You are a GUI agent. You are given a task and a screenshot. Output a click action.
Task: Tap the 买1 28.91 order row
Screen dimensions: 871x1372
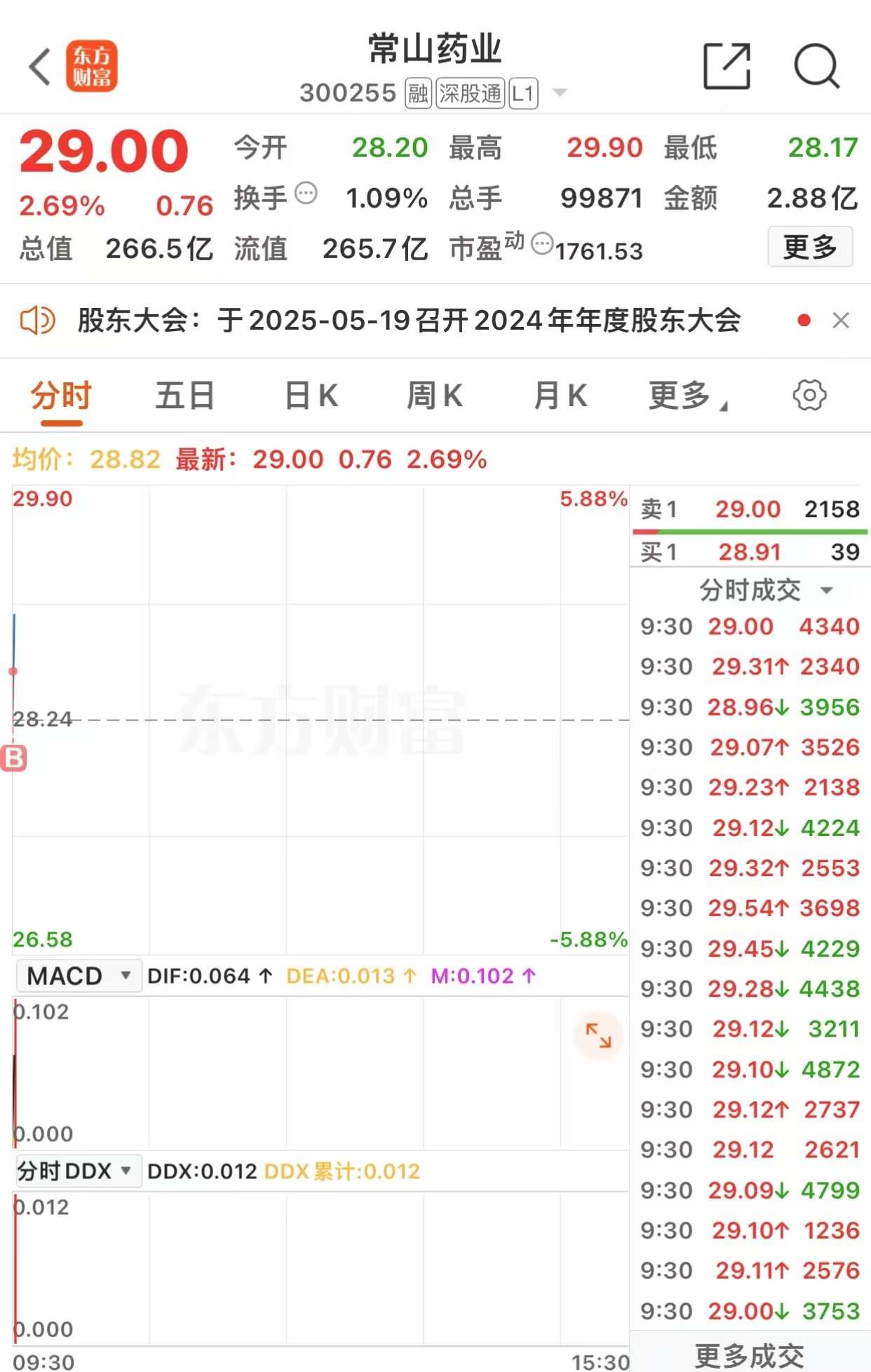point(750,552)
